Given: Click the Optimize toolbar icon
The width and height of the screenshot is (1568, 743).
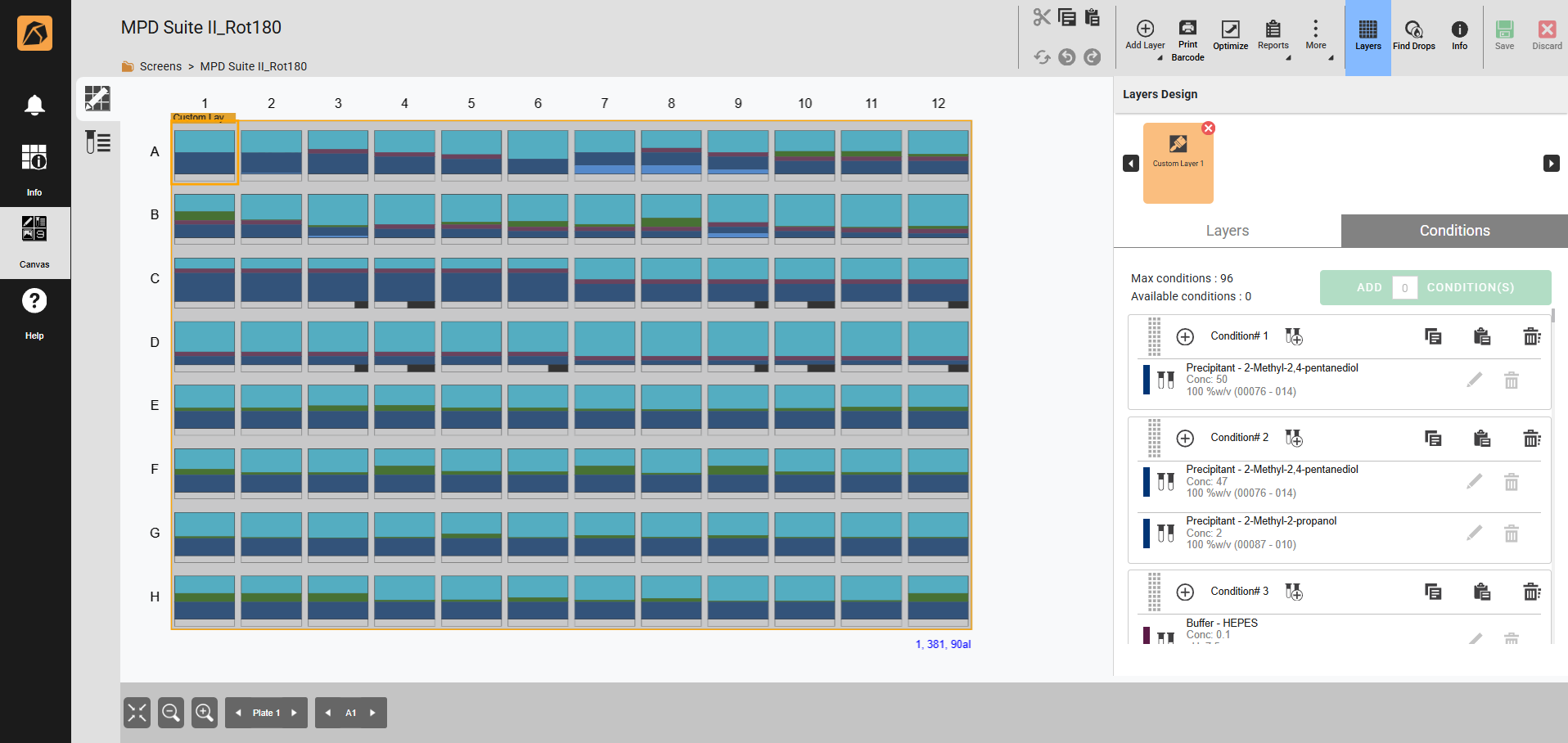Looking at the screenshot, I should [x=1230, y=35].
